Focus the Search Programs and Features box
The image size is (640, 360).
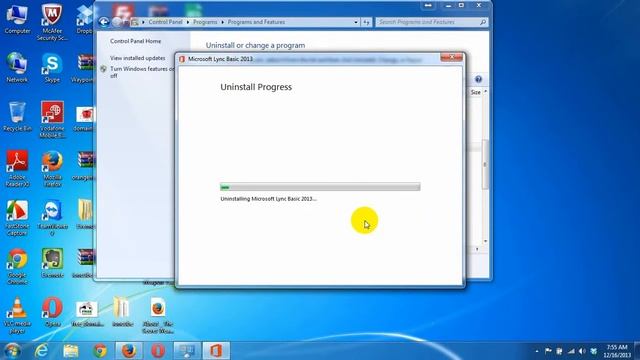pyautogui.click(x=428, y=22)
